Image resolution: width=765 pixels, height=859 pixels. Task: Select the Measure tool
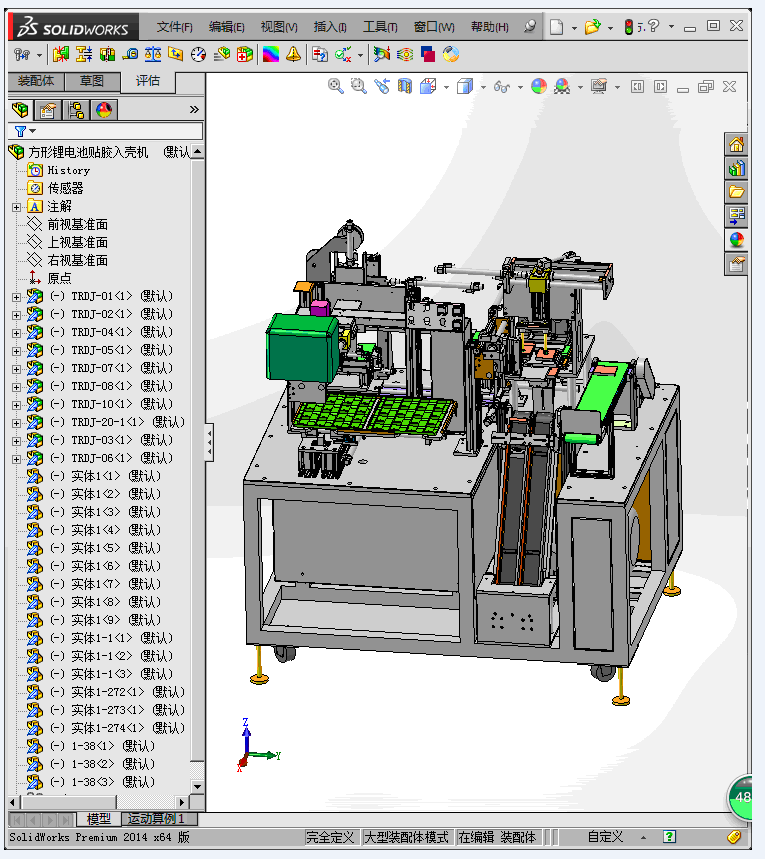(130, 54)
